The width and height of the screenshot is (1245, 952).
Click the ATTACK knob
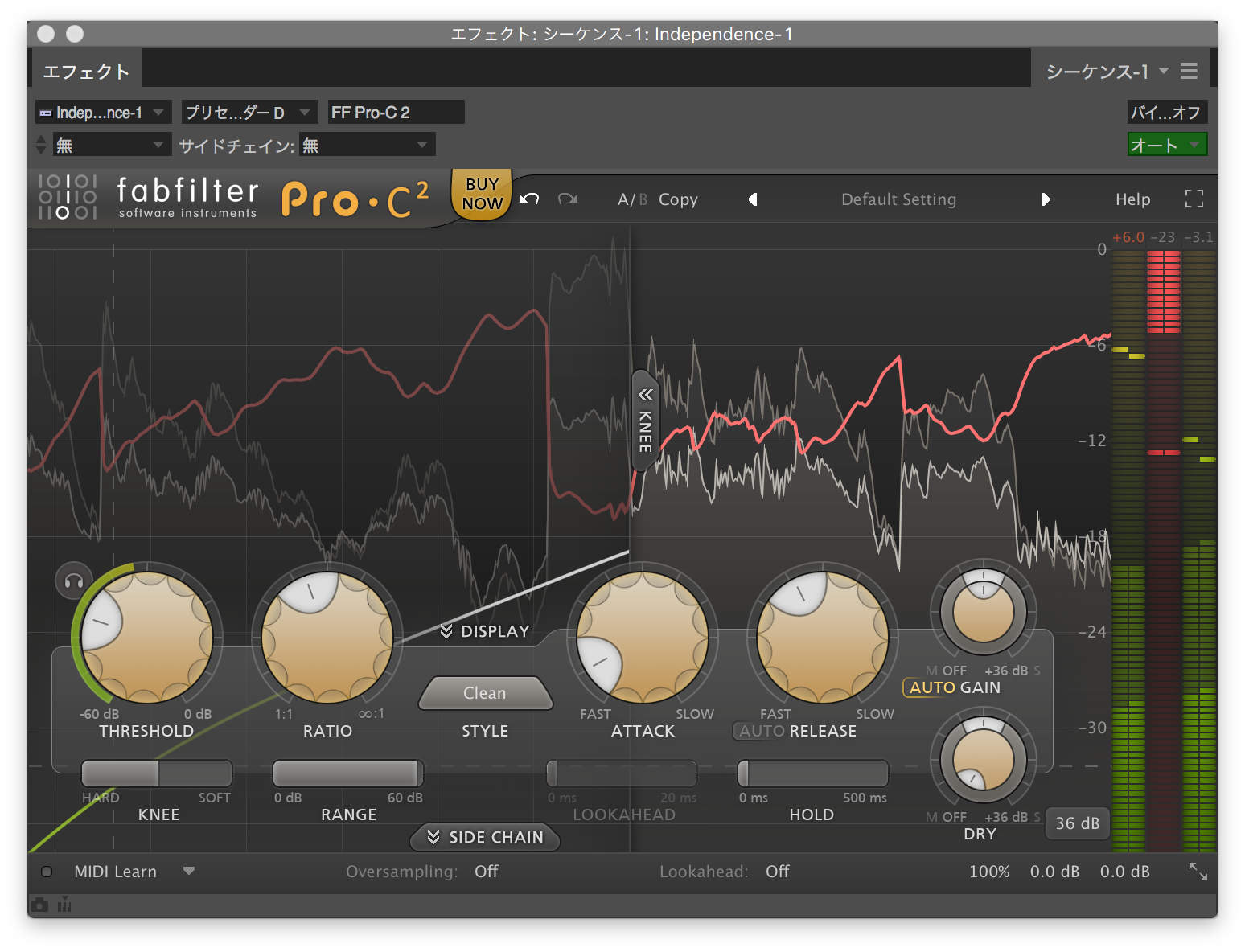coord(643,638)
